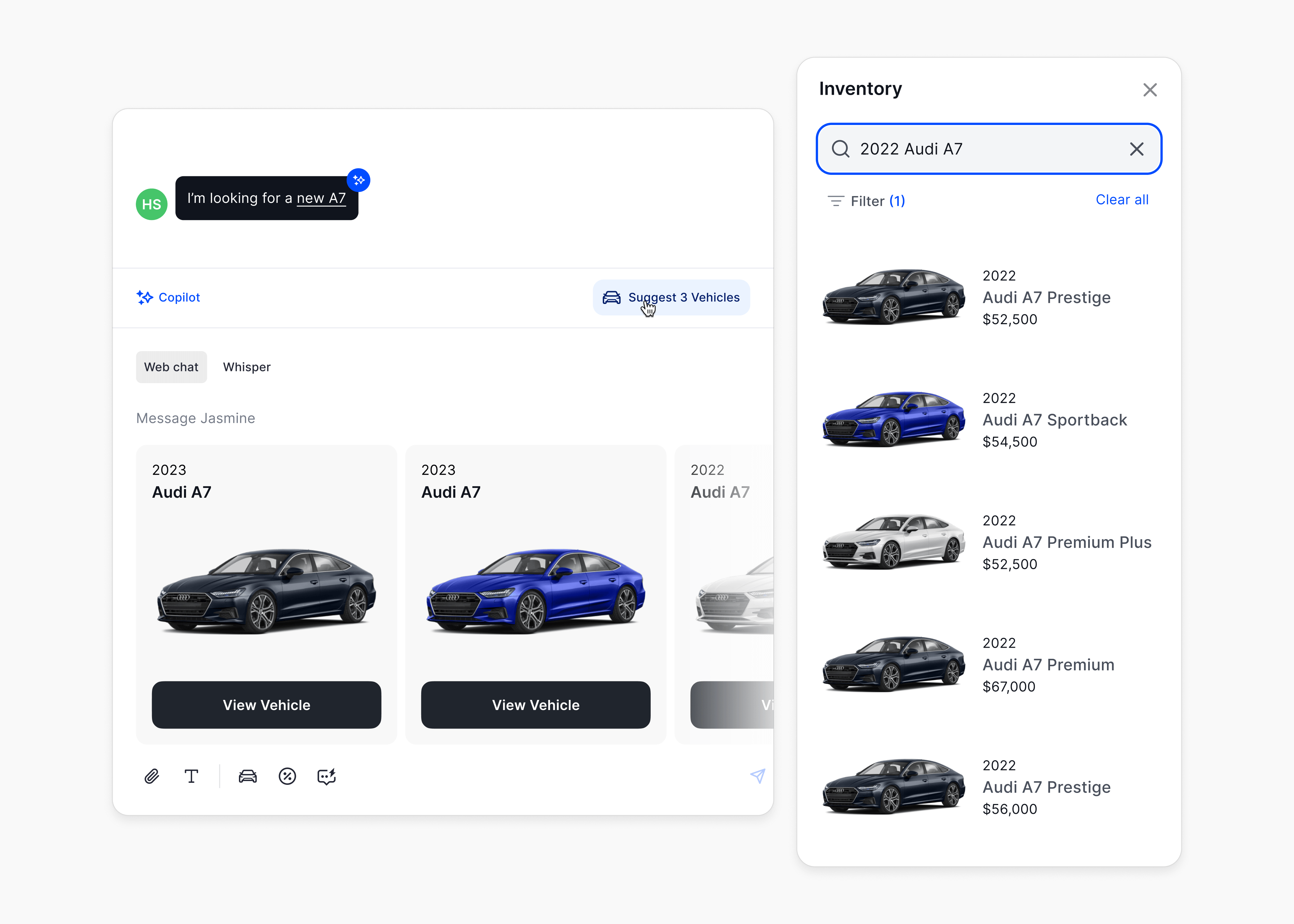The width and height of the screenshot is (1294, 924).
Task: Click blue car image in second 2023 card
Action: coord(535,591)
